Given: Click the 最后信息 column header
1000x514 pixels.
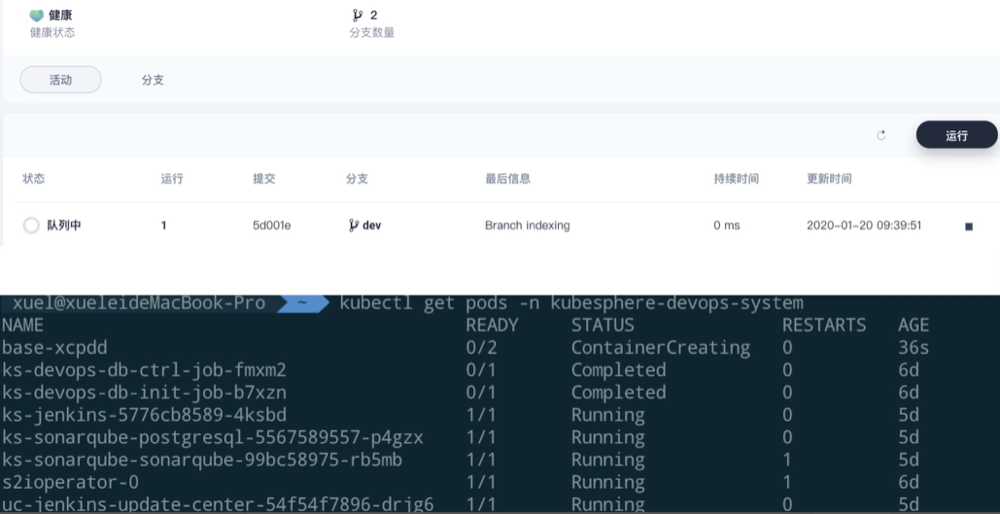Looking at the screenshot, I should coord(508,179).
